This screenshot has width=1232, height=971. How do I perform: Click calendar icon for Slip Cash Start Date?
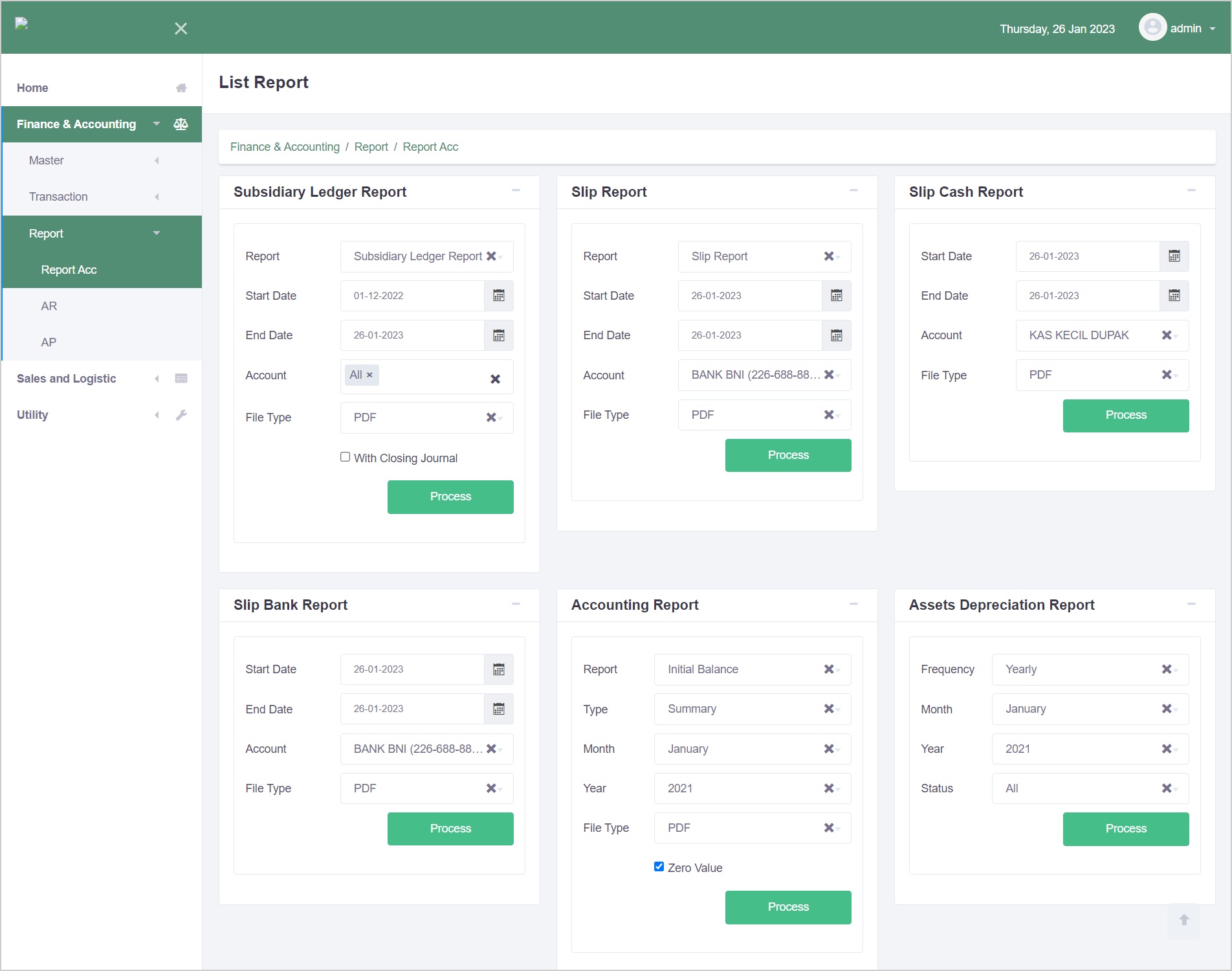(x=1174, y=256)
